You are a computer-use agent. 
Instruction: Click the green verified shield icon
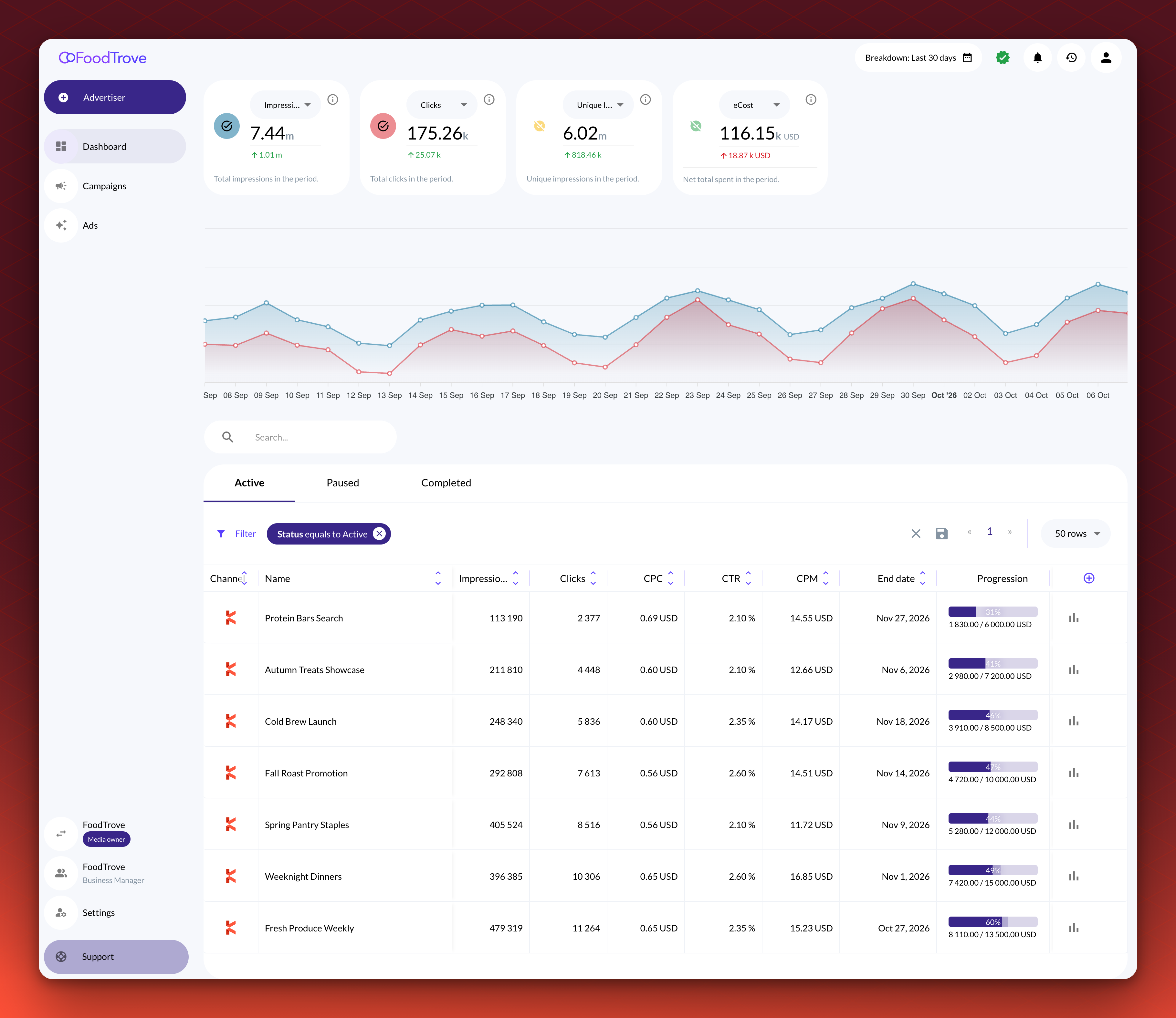pos(1003,57)
